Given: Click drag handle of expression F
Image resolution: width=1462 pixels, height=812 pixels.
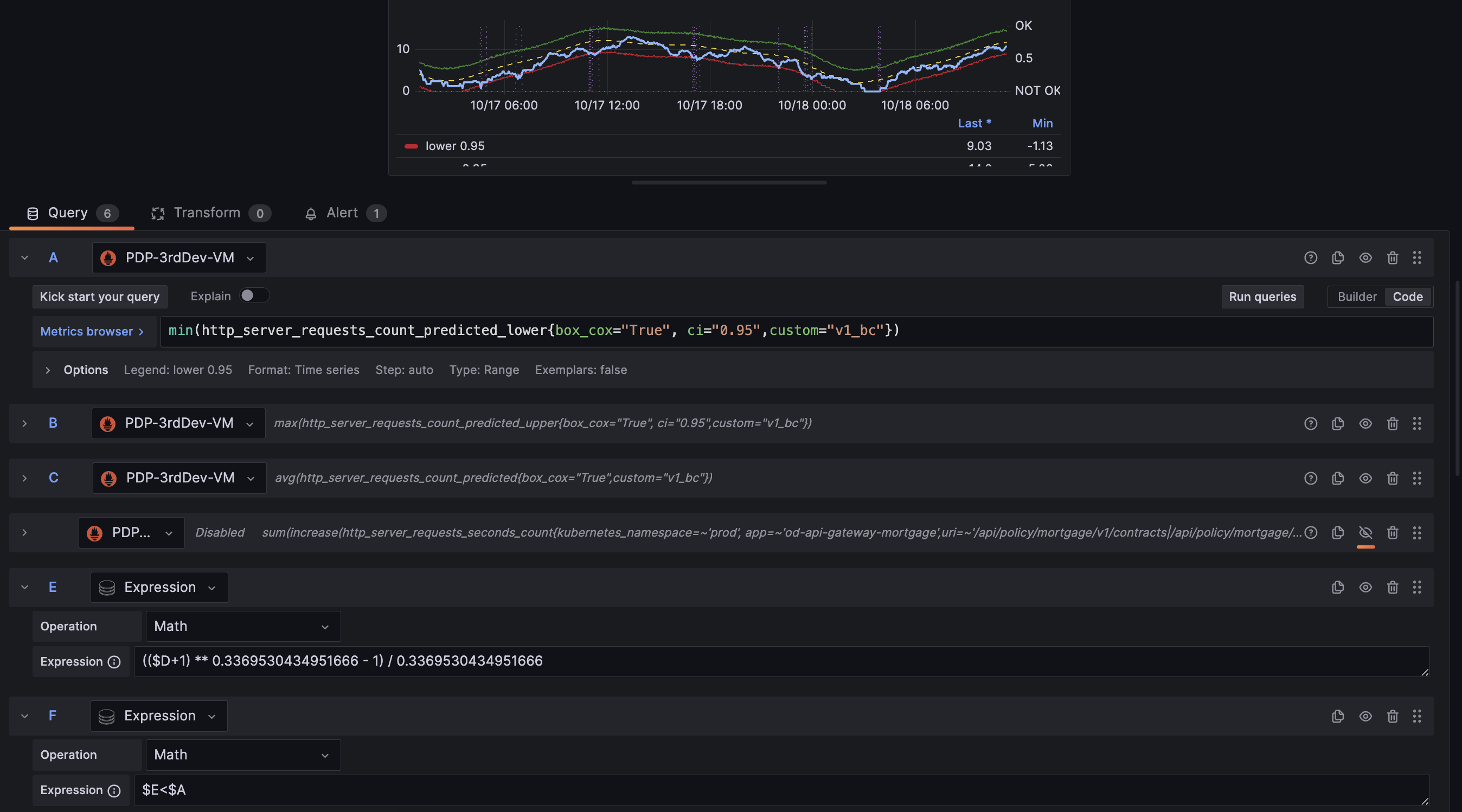Looking at the screenshot, I should (x=1417, y=716).
